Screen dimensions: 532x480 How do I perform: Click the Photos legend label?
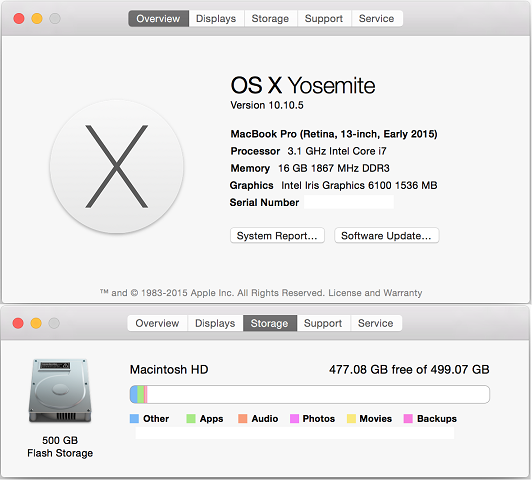(319, 419)
